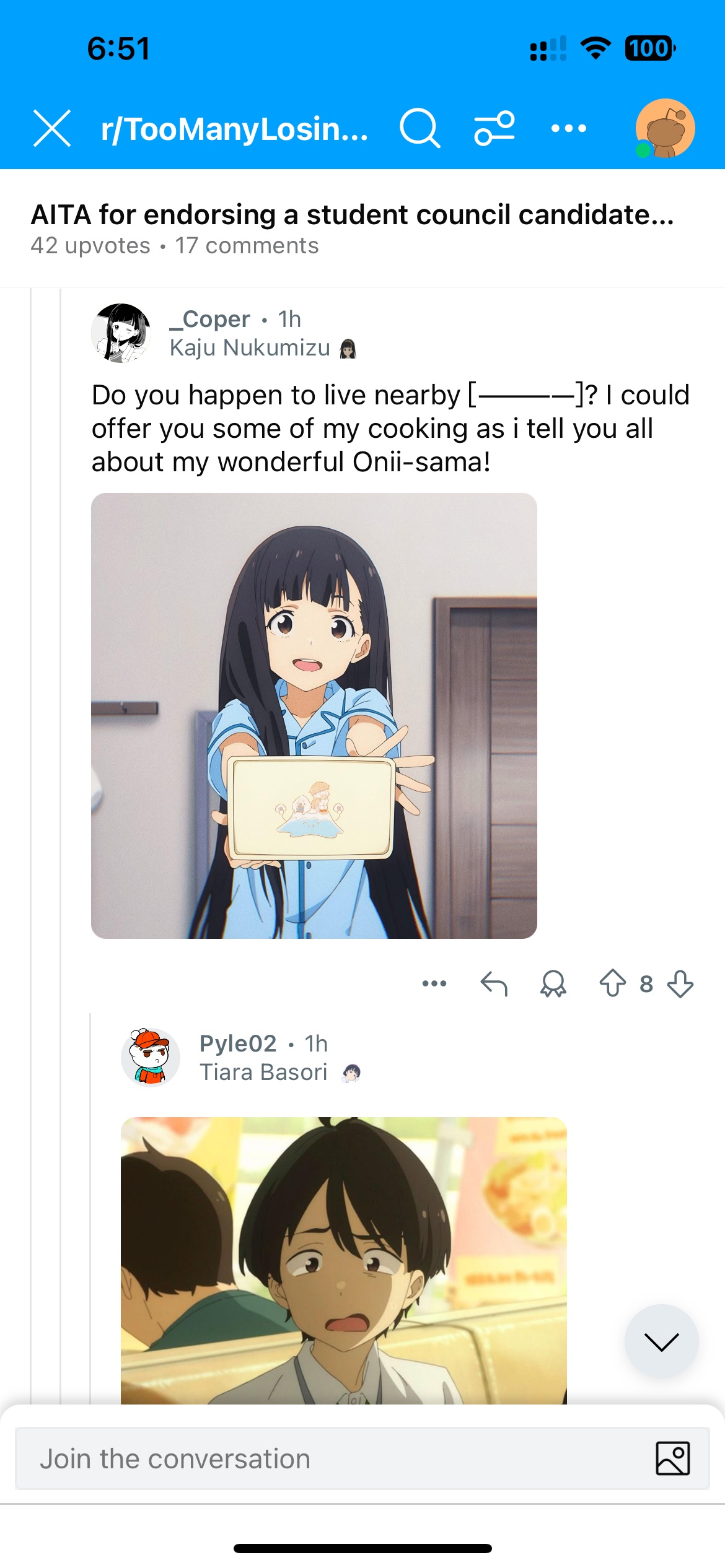
Task: Jump to next comment chevron button
Action: (661, 1341)
